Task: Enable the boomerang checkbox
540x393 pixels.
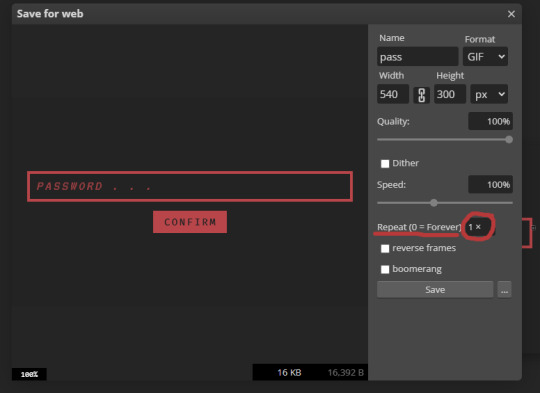Action: (385, 269)
